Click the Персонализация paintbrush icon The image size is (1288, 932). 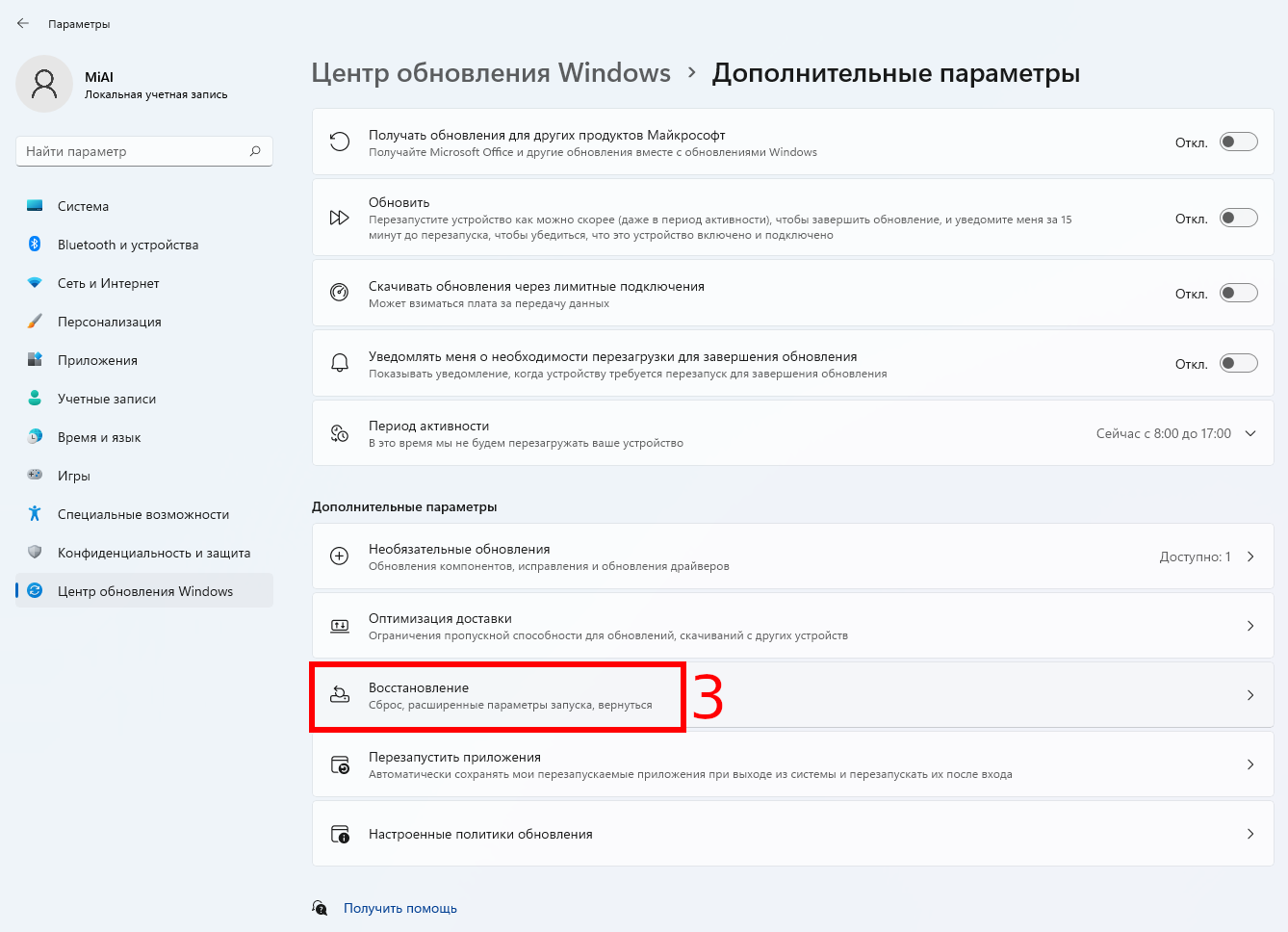[35, 322]
